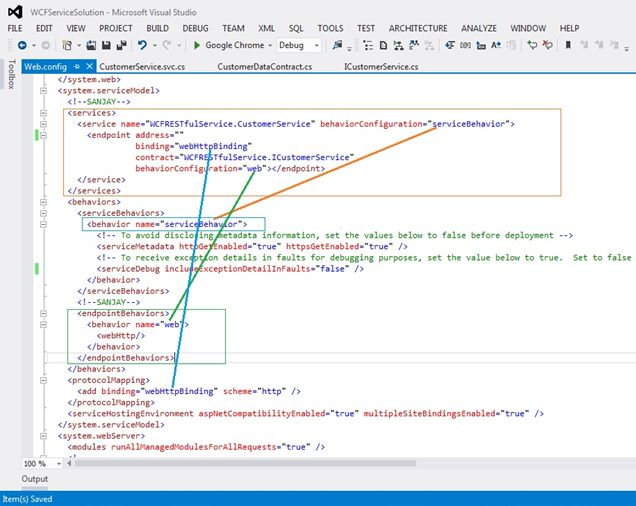
Task: Click the includeExceptionDetailInFaults attribute text
Action: click(x=237, y=269)
